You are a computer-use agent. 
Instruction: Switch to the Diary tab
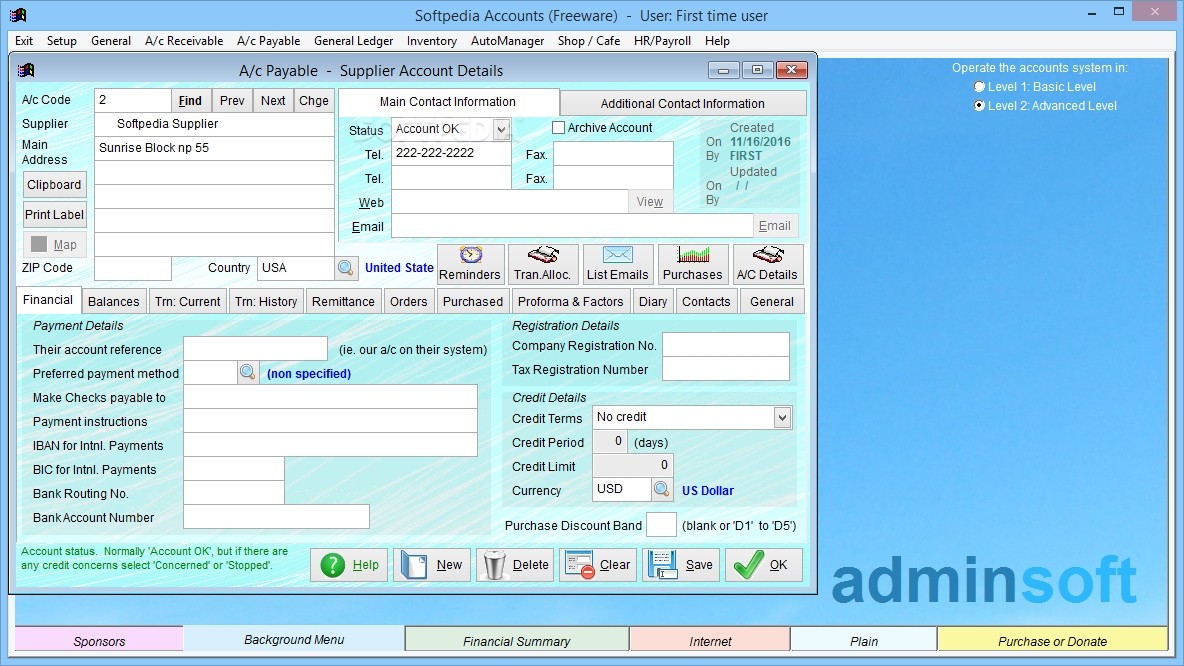pyautogui.click(x=652, y=301)
